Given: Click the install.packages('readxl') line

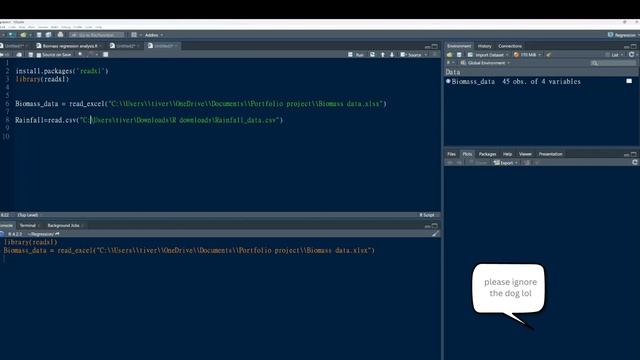Looking at the screenshot, I should click(x=62, y=71).
